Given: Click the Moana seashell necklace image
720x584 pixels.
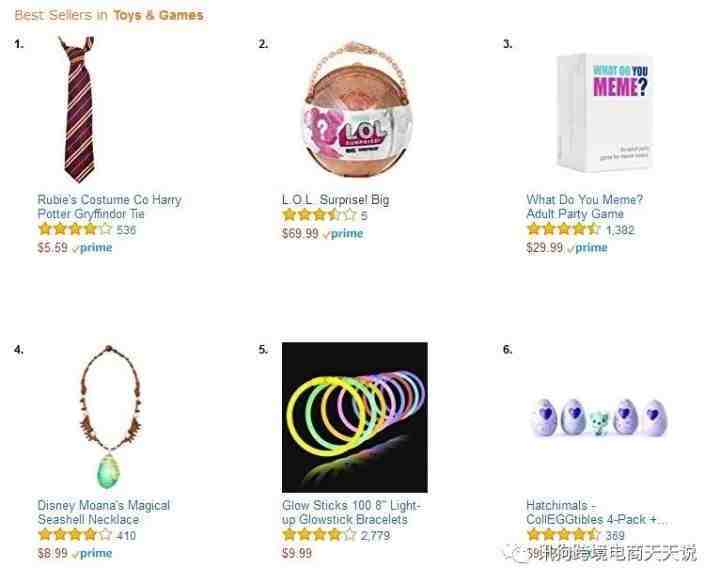Looking at the screenshot, I should (x=110, y=416).
